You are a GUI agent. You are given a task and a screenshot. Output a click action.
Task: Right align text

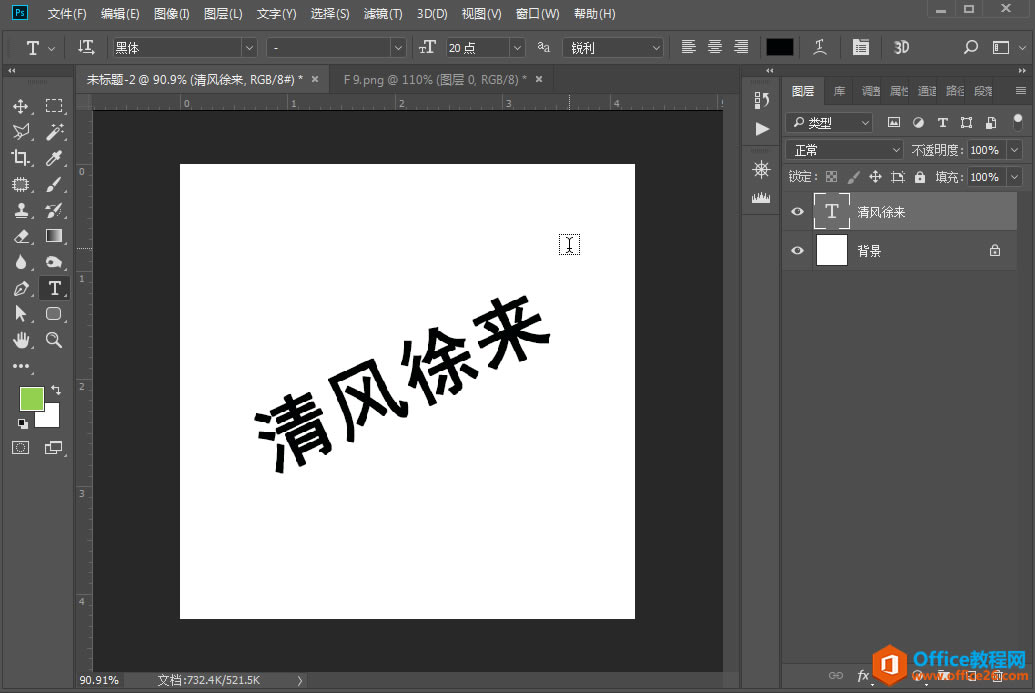[x=741, y=48]
